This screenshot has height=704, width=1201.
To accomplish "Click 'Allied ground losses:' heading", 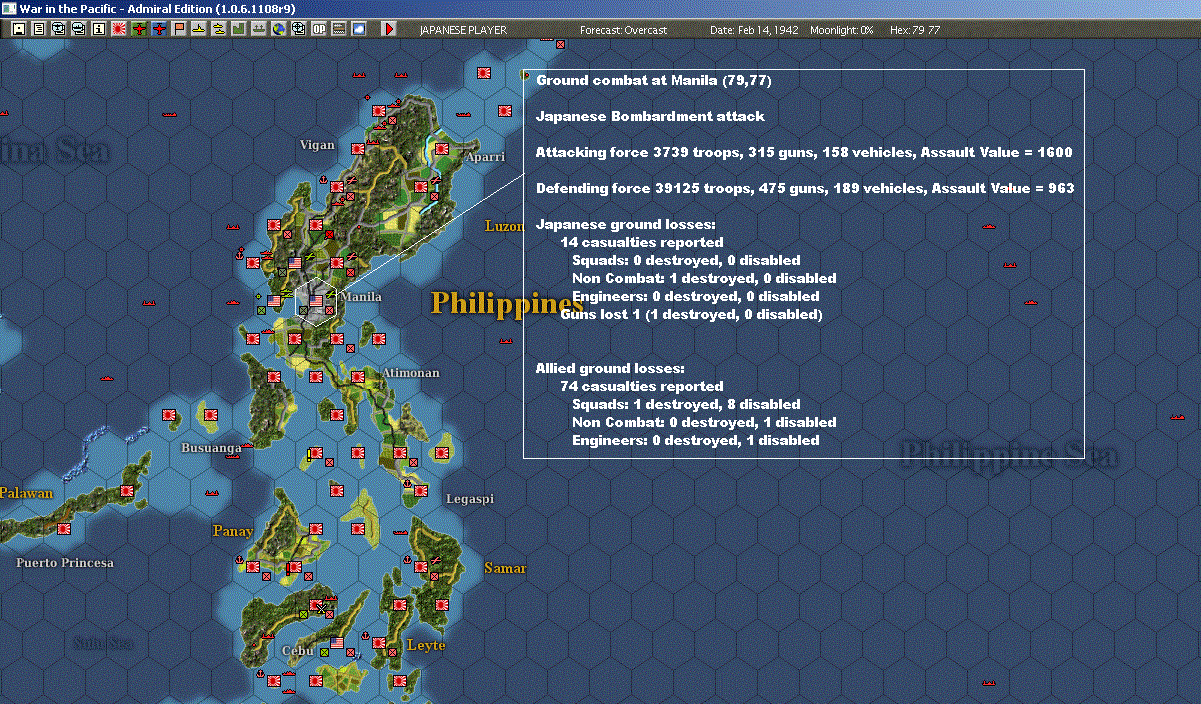I will tap(610, 368).
